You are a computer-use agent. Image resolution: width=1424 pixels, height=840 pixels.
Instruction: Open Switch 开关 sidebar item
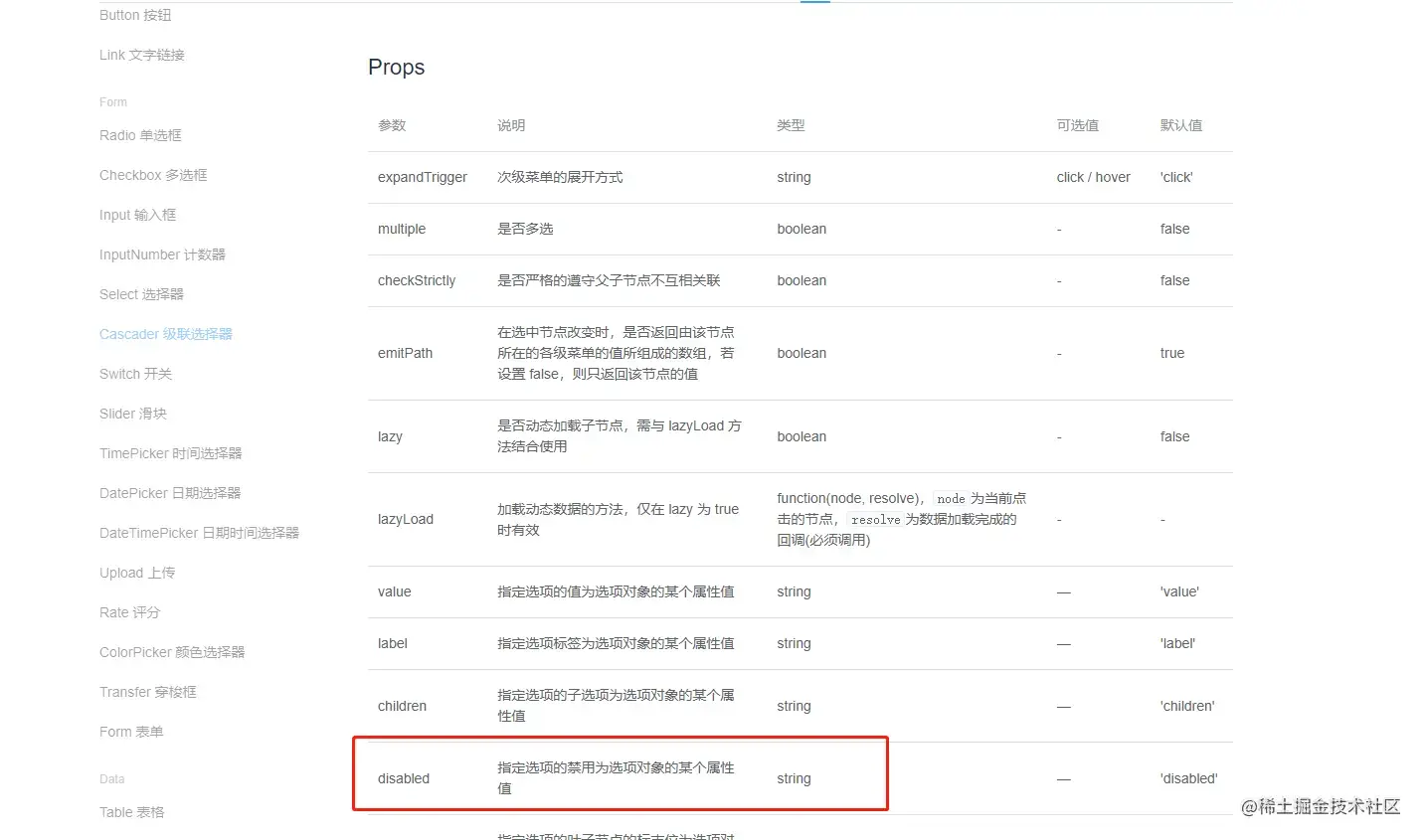(135, 374)
